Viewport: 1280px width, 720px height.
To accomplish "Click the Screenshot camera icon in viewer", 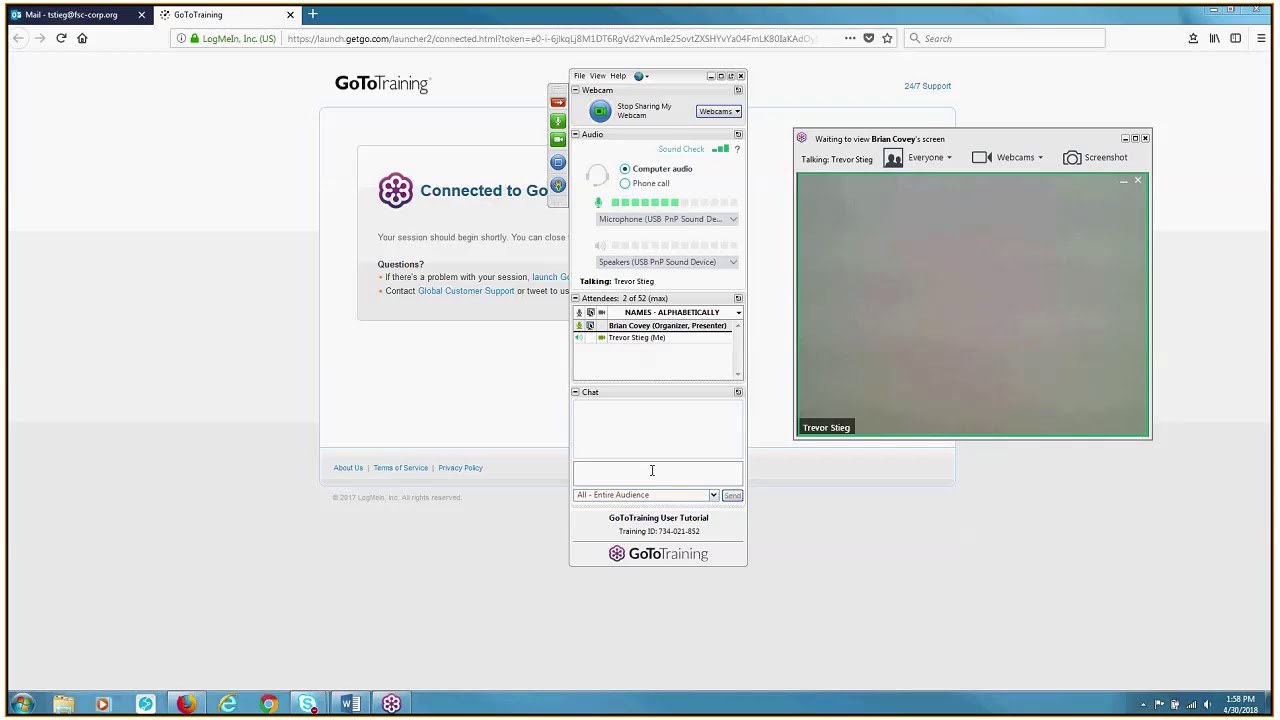I will [1072, 157].
